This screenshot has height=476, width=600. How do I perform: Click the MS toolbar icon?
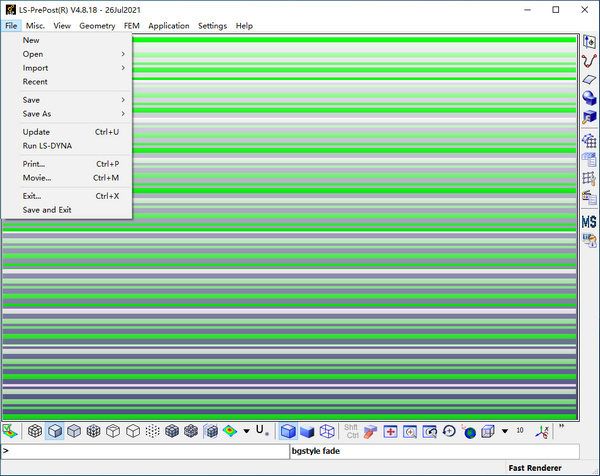(589, 222)
